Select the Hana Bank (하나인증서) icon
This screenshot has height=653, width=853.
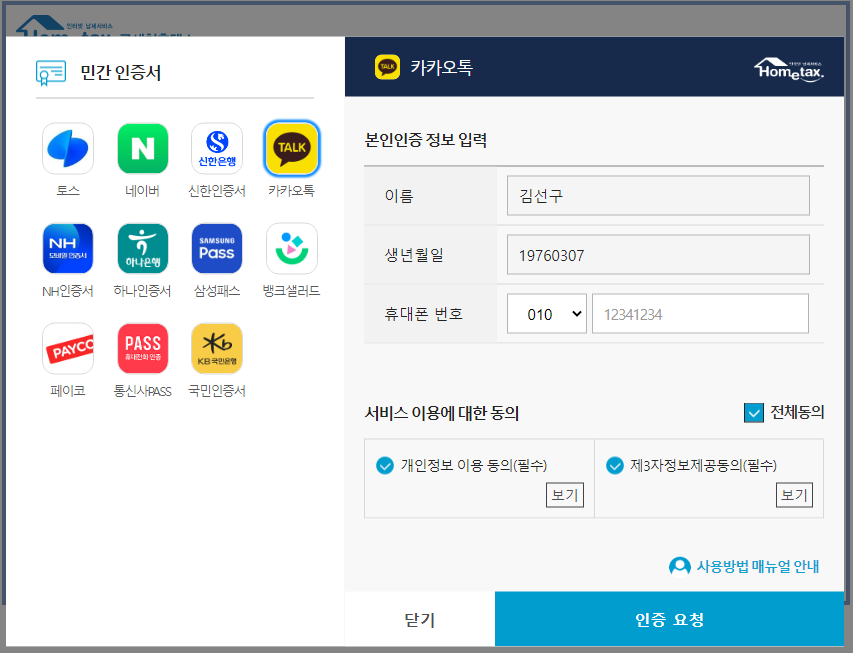pyautogui.click(x=143, y=249)
